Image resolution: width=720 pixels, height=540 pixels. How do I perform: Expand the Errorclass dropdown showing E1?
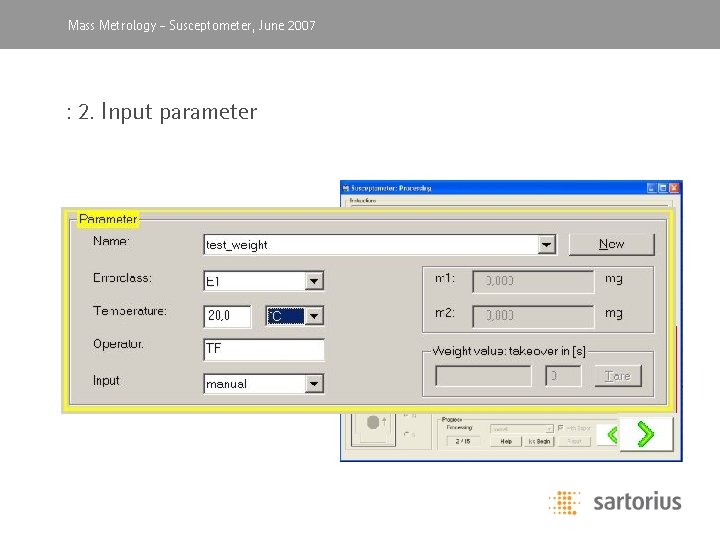point(314,281)
